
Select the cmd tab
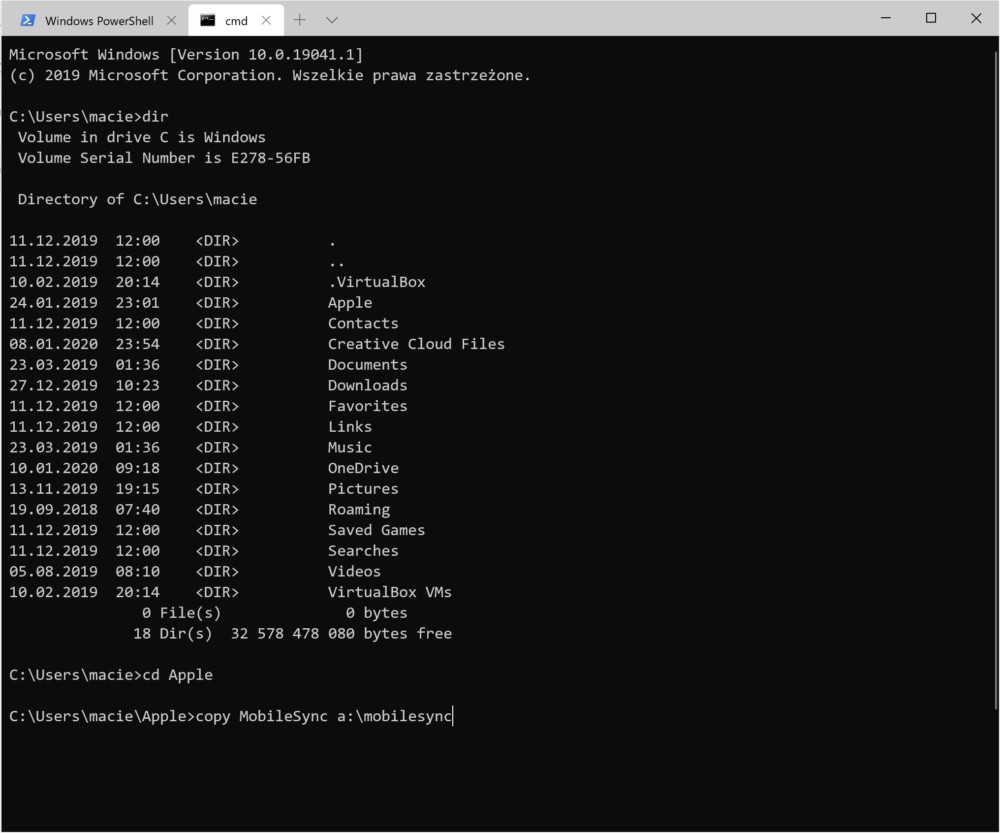click(x=236, y=20)
